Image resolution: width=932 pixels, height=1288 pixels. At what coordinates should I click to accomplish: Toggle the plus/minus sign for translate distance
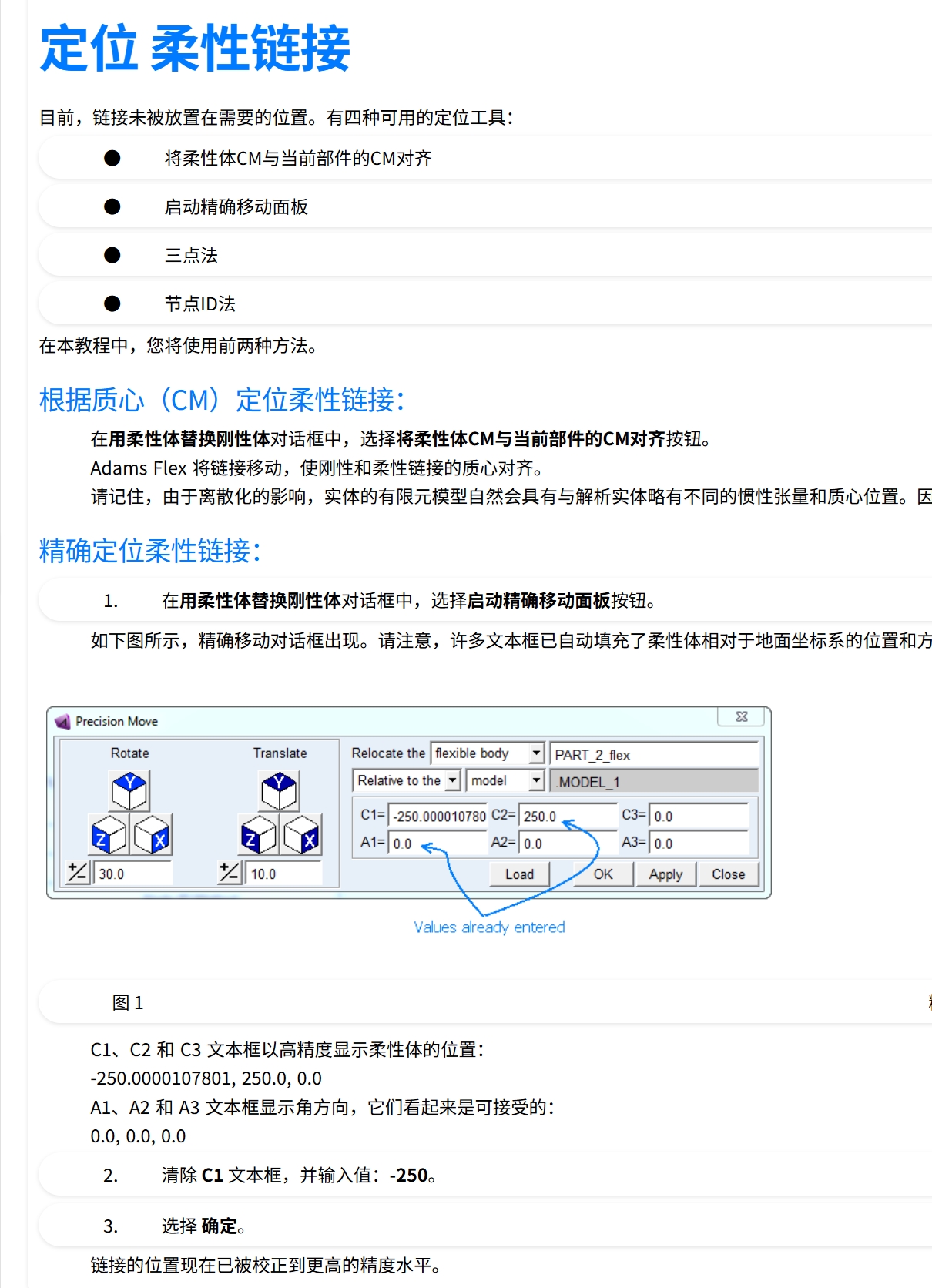230,873
